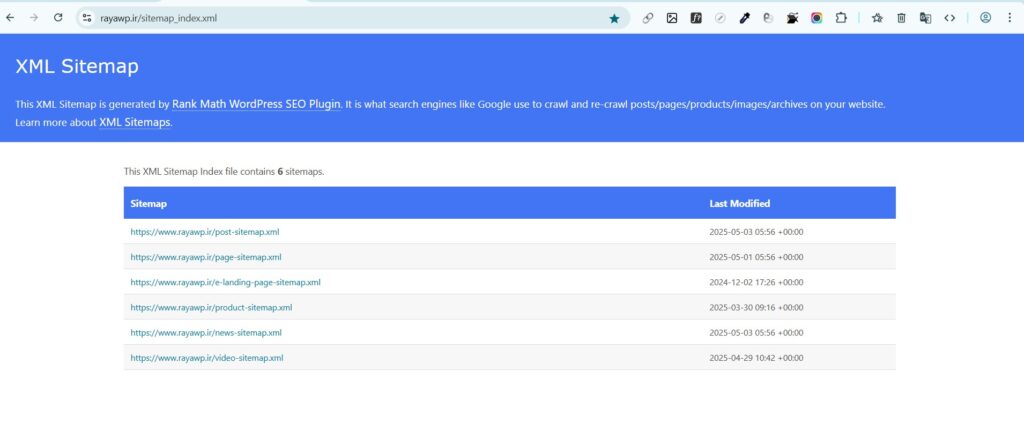Open the site information icon beside URL
Viewport: 1024px width, 423px height.
[87, 18]
